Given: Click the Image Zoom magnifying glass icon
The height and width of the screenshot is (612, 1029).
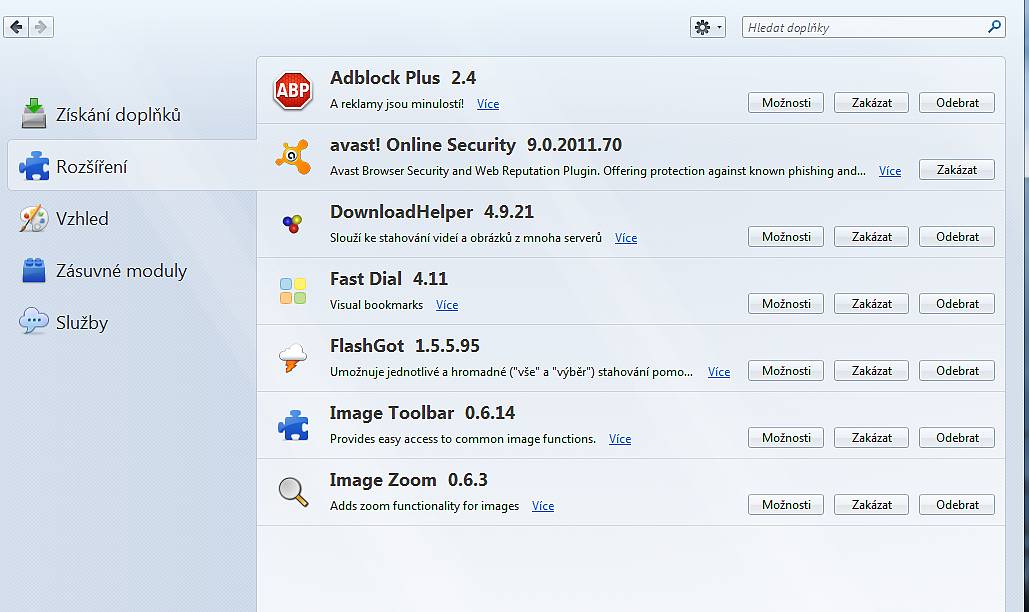Looking at the screenshot, I should click(x=293, y=492).
